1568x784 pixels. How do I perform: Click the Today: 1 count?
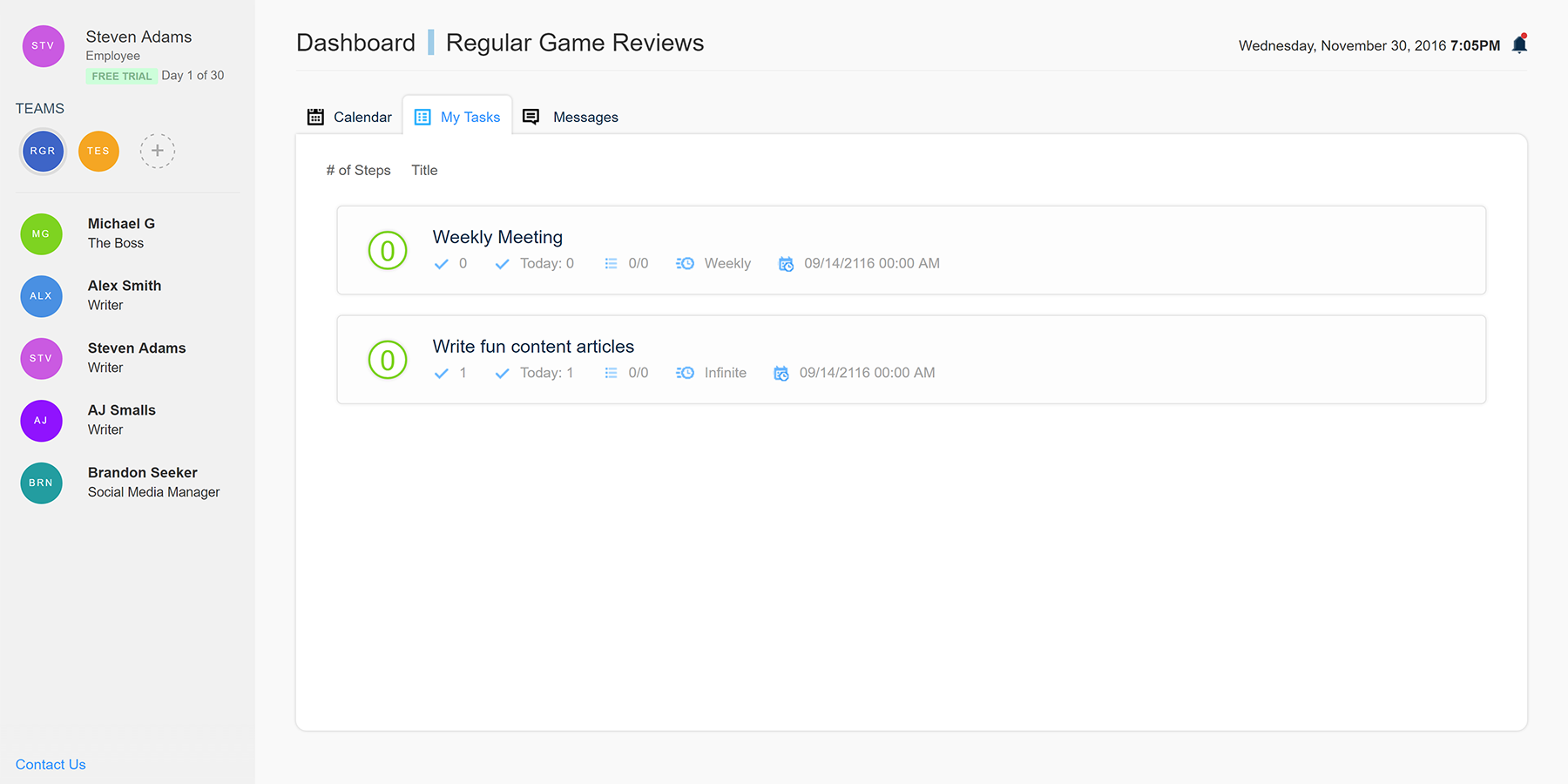(547, 372)
